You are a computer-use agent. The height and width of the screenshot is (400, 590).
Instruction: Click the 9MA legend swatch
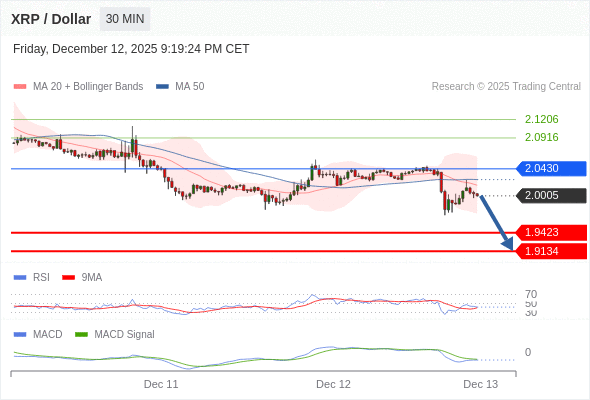click(68, 278)
